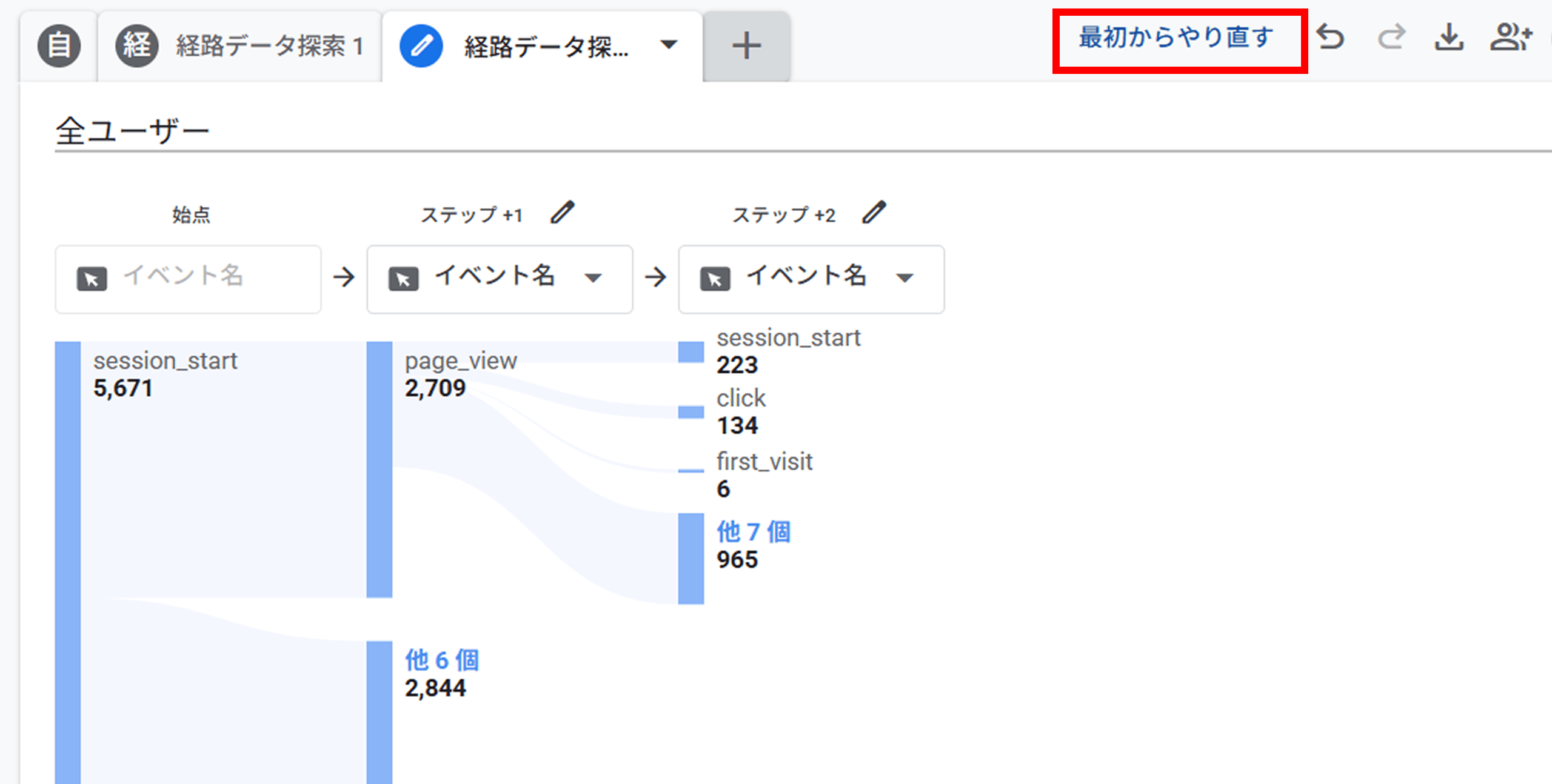
Task: Select the active 経路データ探... tab
Action: (543, 46)
